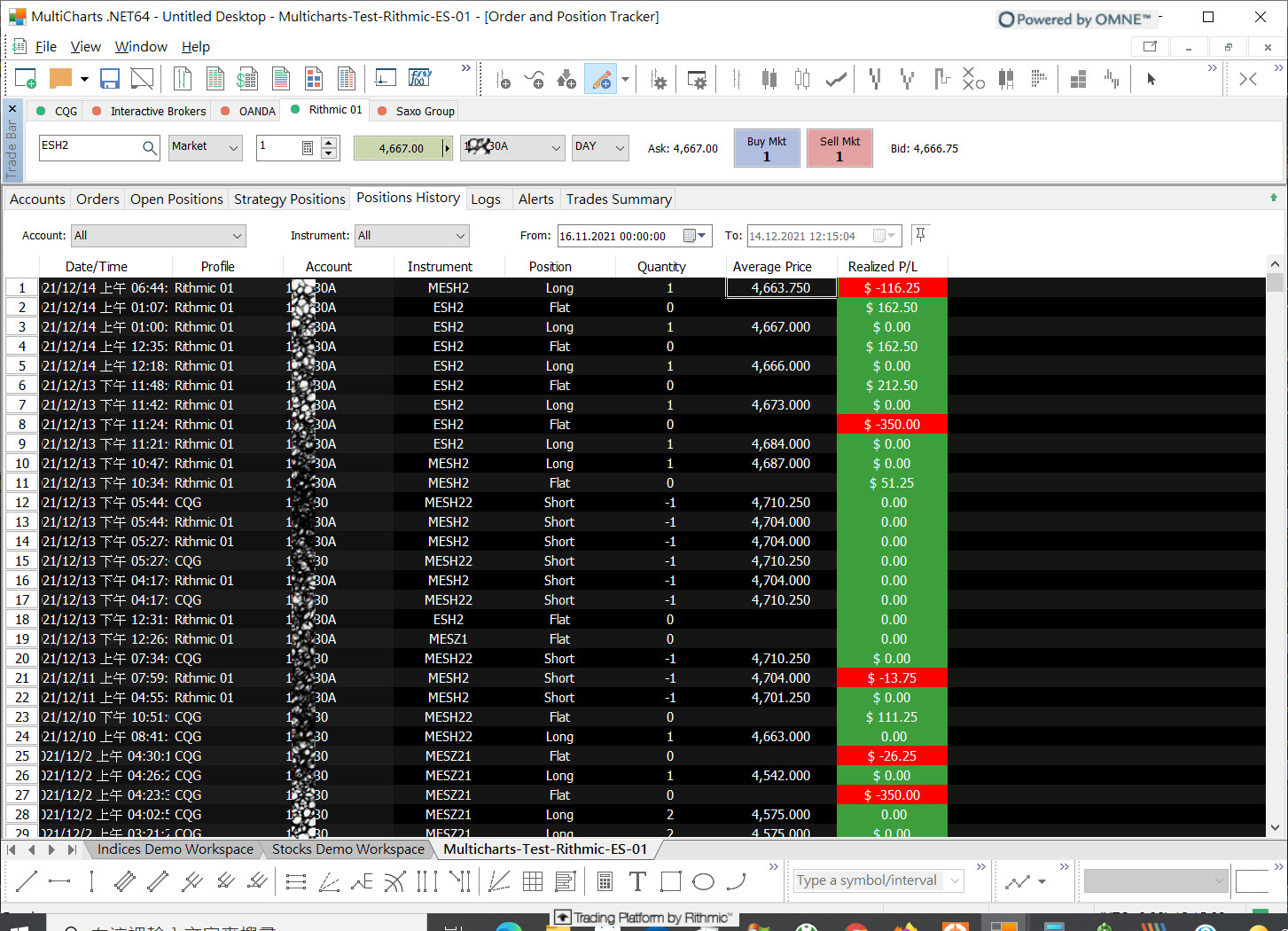Select the Rectangle drawing tool
1288x931 pixels.
click(x=671, y=881)
